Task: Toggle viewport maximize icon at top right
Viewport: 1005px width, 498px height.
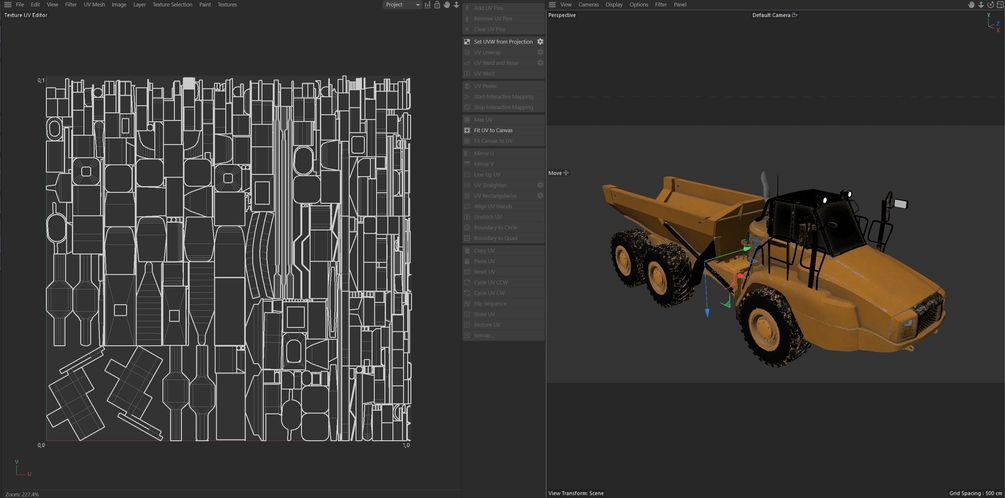Action: tap(999, 5)
